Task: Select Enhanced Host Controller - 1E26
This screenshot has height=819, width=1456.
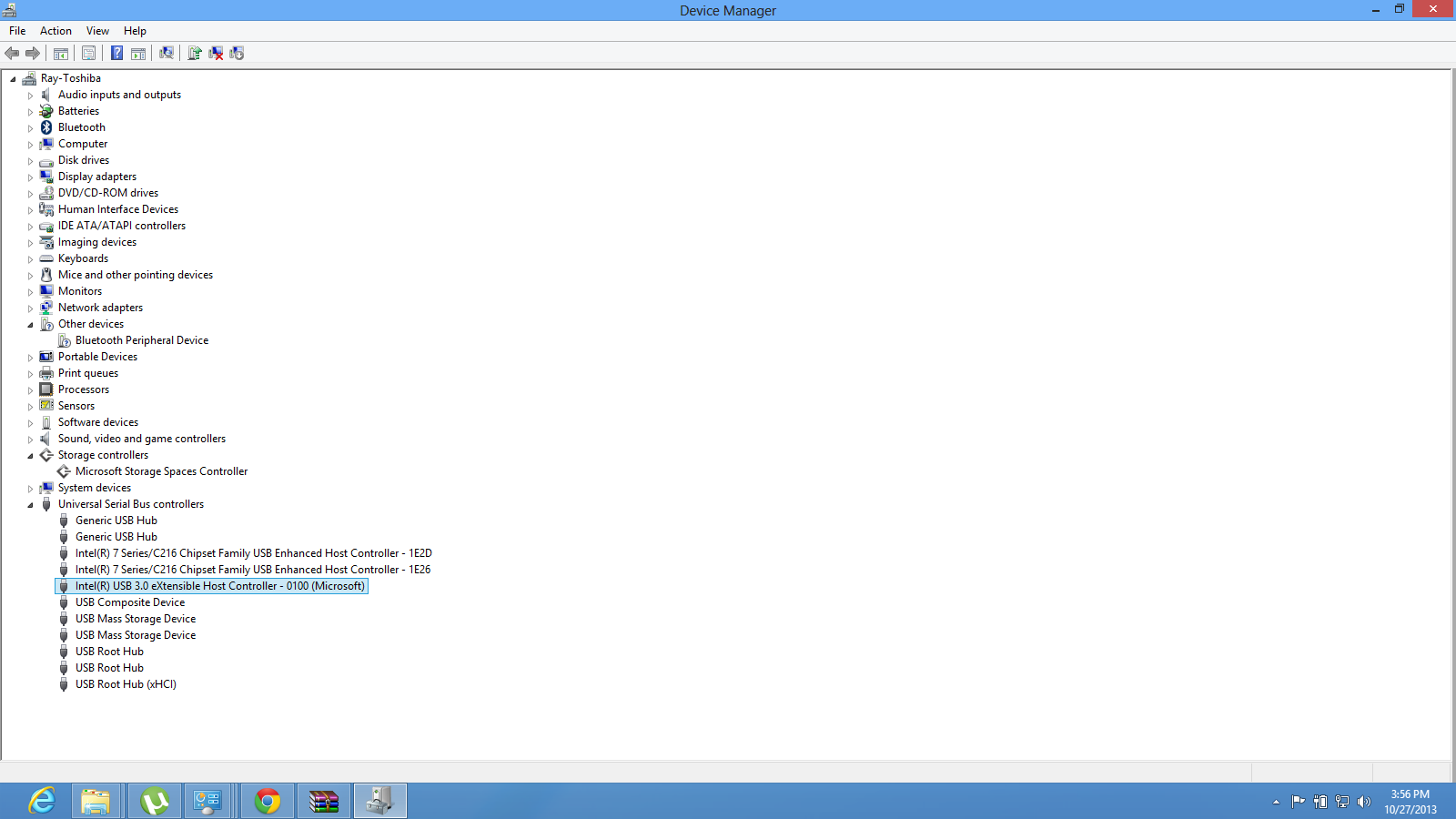Action: click(253, 570)
